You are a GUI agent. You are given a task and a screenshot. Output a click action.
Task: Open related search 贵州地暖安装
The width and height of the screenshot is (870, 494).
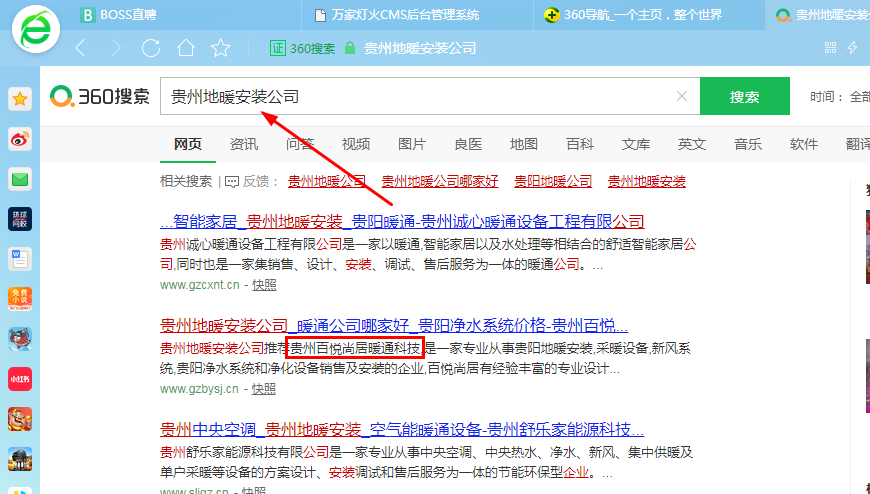tap(647, 182)
